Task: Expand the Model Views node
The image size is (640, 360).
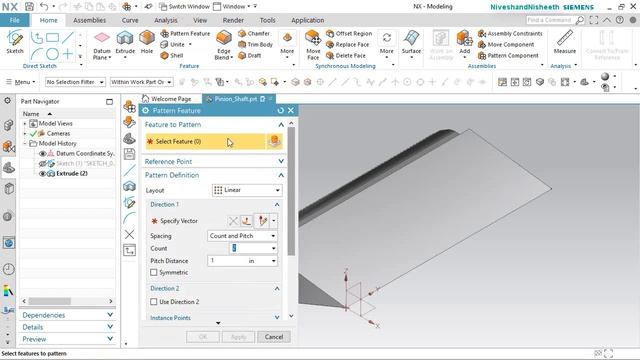Action: coord(25,123)
